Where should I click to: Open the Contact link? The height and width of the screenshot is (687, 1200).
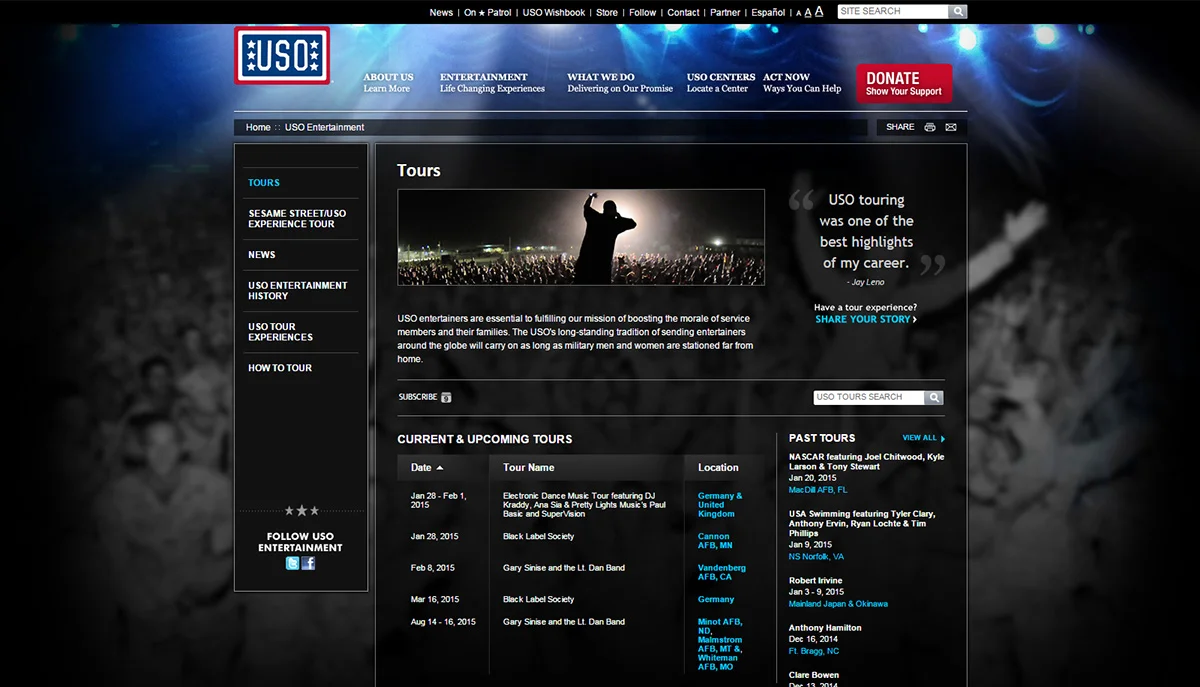click(x=683, y=12)
